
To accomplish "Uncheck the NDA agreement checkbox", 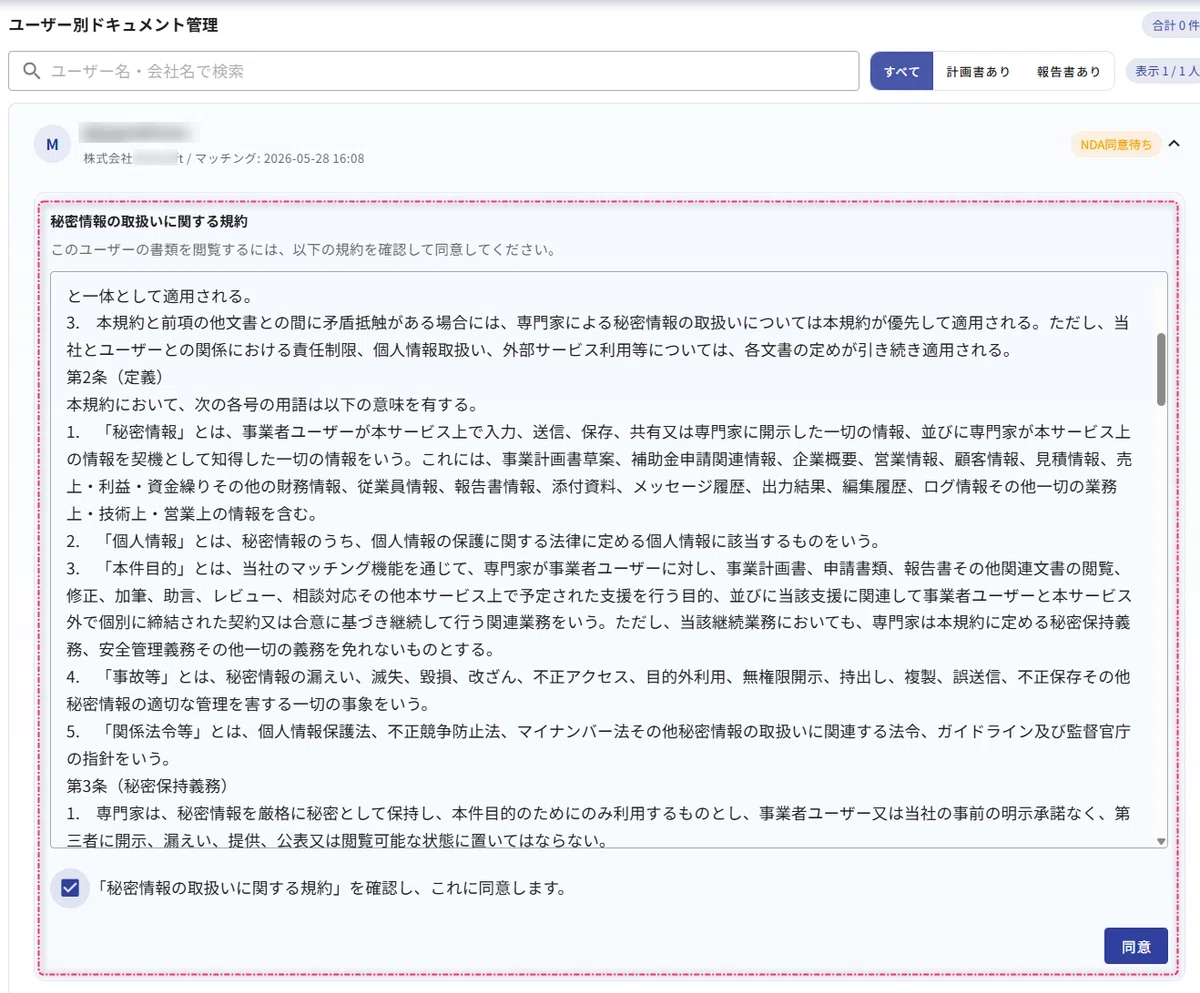I will click(70, 888).
